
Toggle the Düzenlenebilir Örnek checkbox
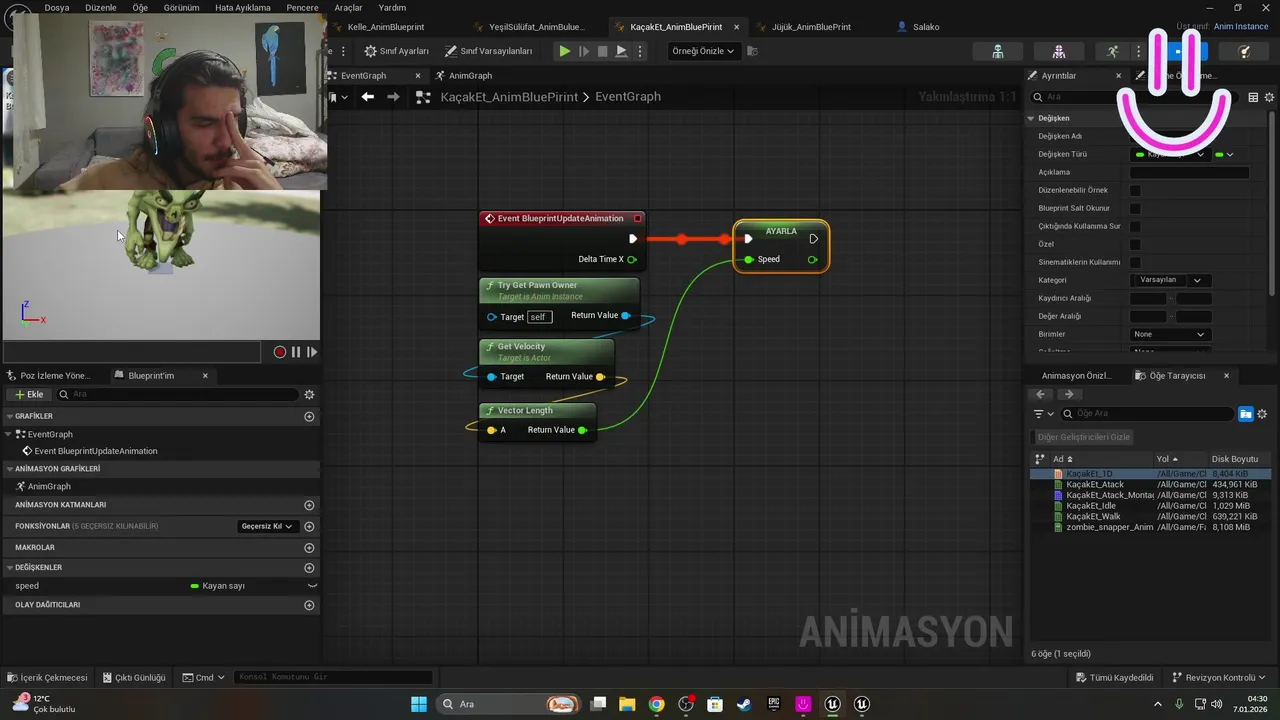[1135, 190]
